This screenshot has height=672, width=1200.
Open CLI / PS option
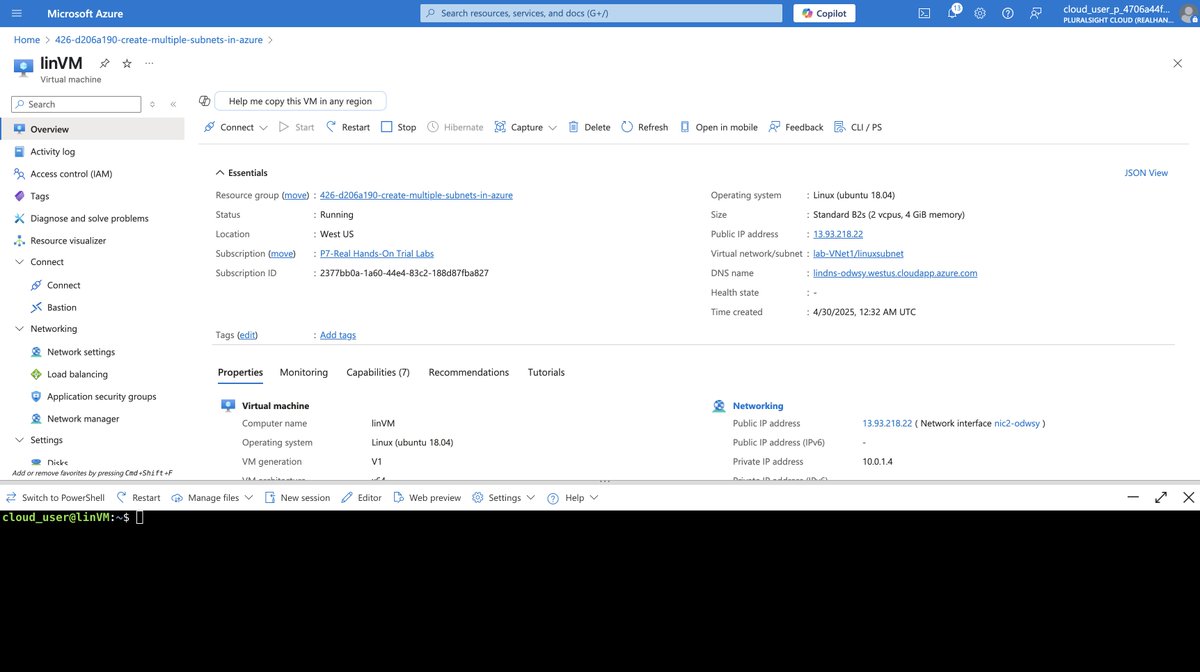point(858,127)
